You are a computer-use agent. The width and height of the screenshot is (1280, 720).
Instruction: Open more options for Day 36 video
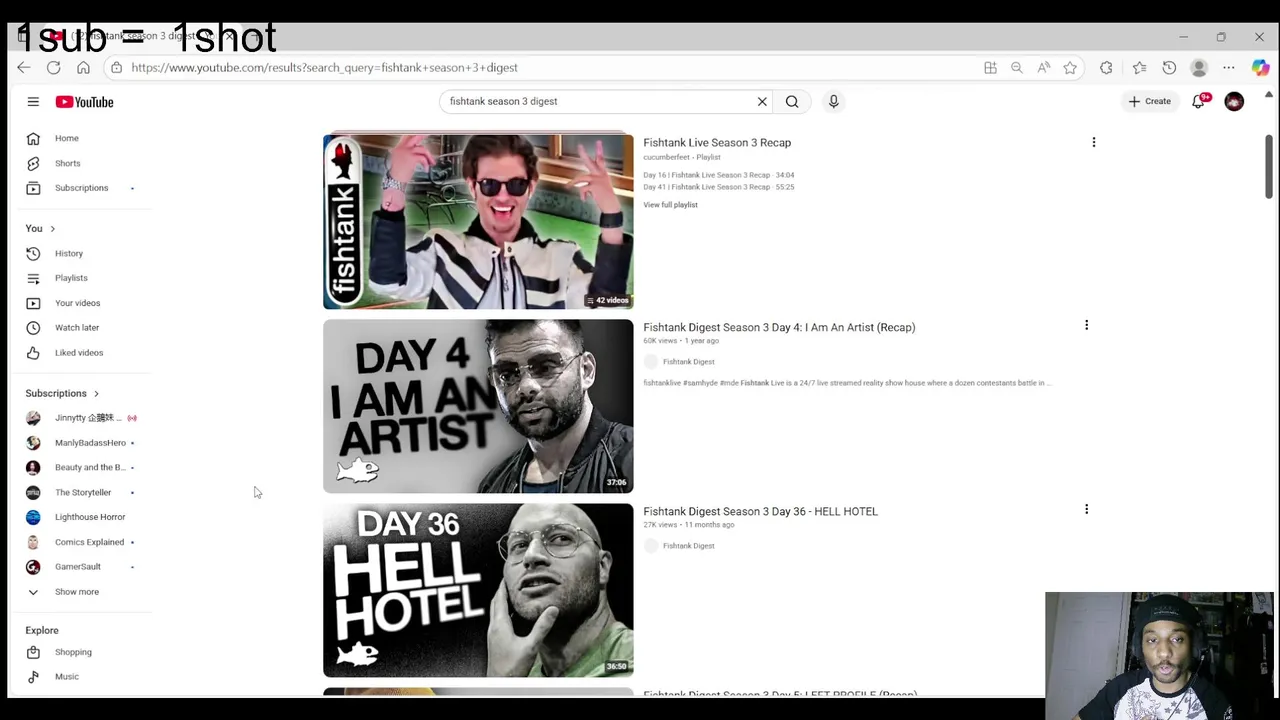1086,509
